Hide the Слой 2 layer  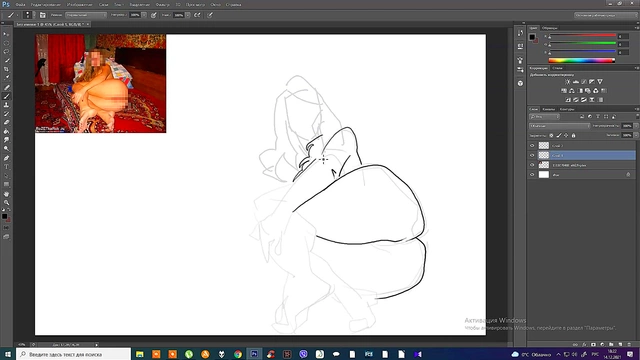pyautogui.click(x=532, y=146)
